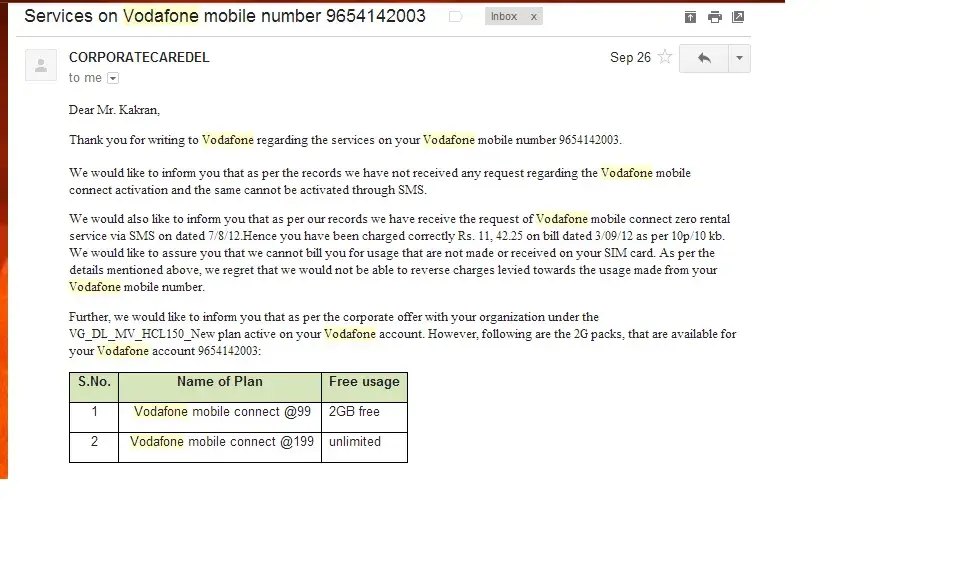Click 'Dear Mr. Kakran,' greeting
This screenshot has height=566, width=976.
tap(115, 110)
